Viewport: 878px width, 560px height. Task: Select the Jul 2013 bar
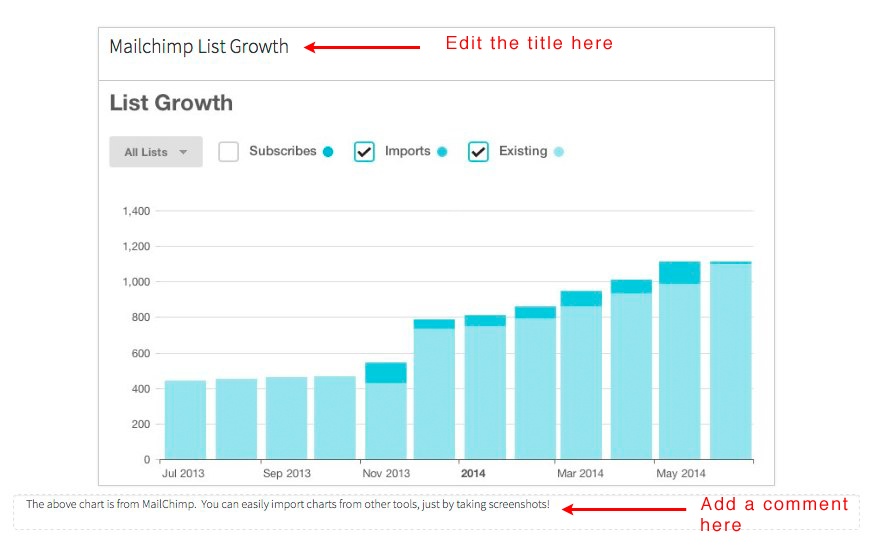(x=185, y=420)
